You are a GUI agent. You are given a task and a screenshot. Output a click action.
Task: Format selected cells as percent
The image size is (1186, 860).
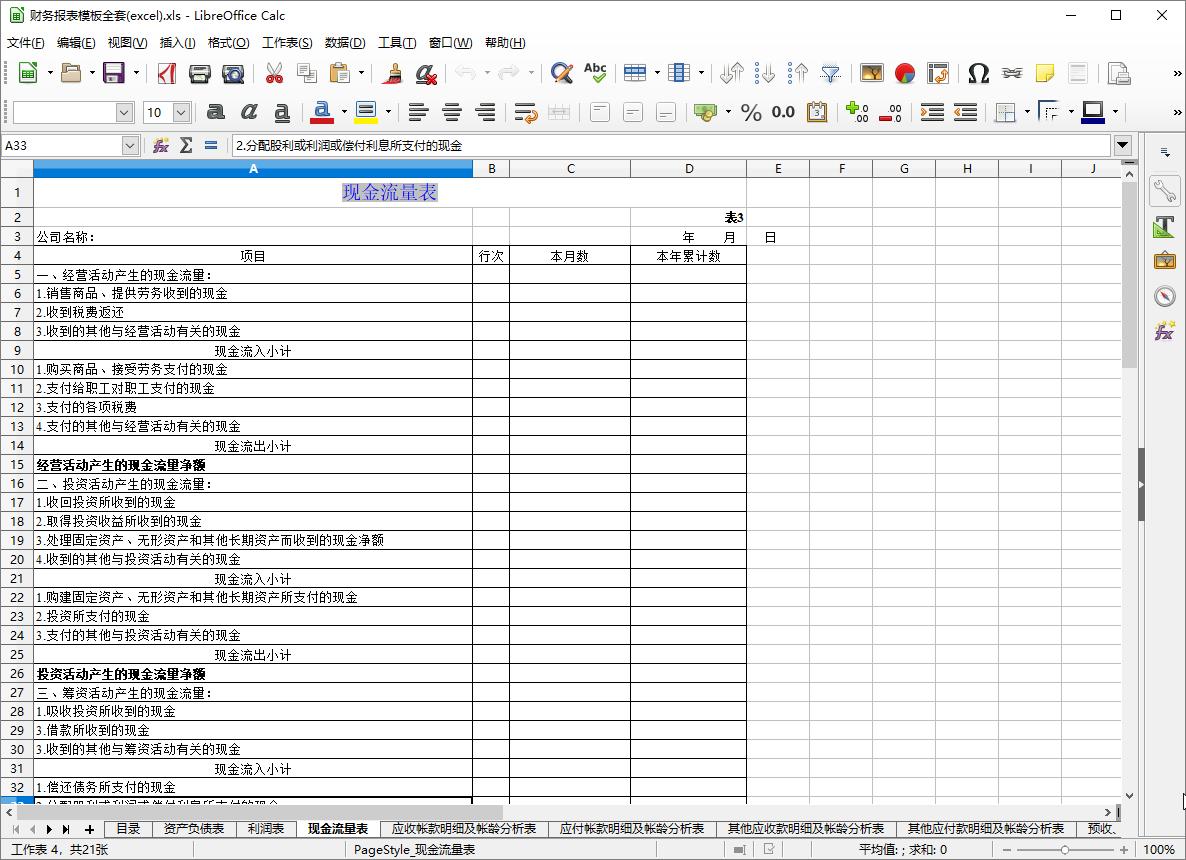[x=750, y=113]
